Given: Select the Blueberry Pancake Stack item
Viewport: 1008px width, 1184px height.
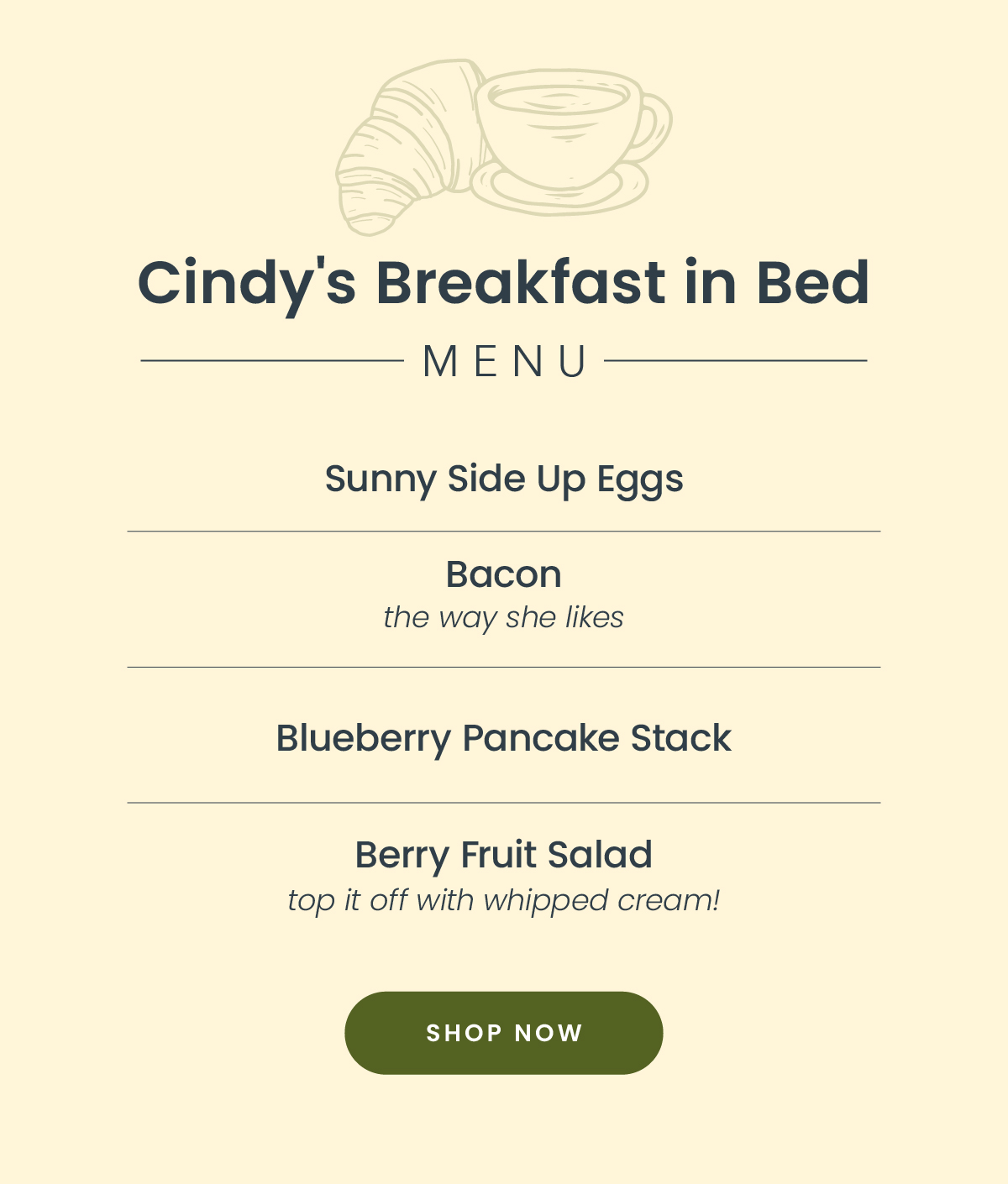Looking at the screenshot, I should pos(504,738).
